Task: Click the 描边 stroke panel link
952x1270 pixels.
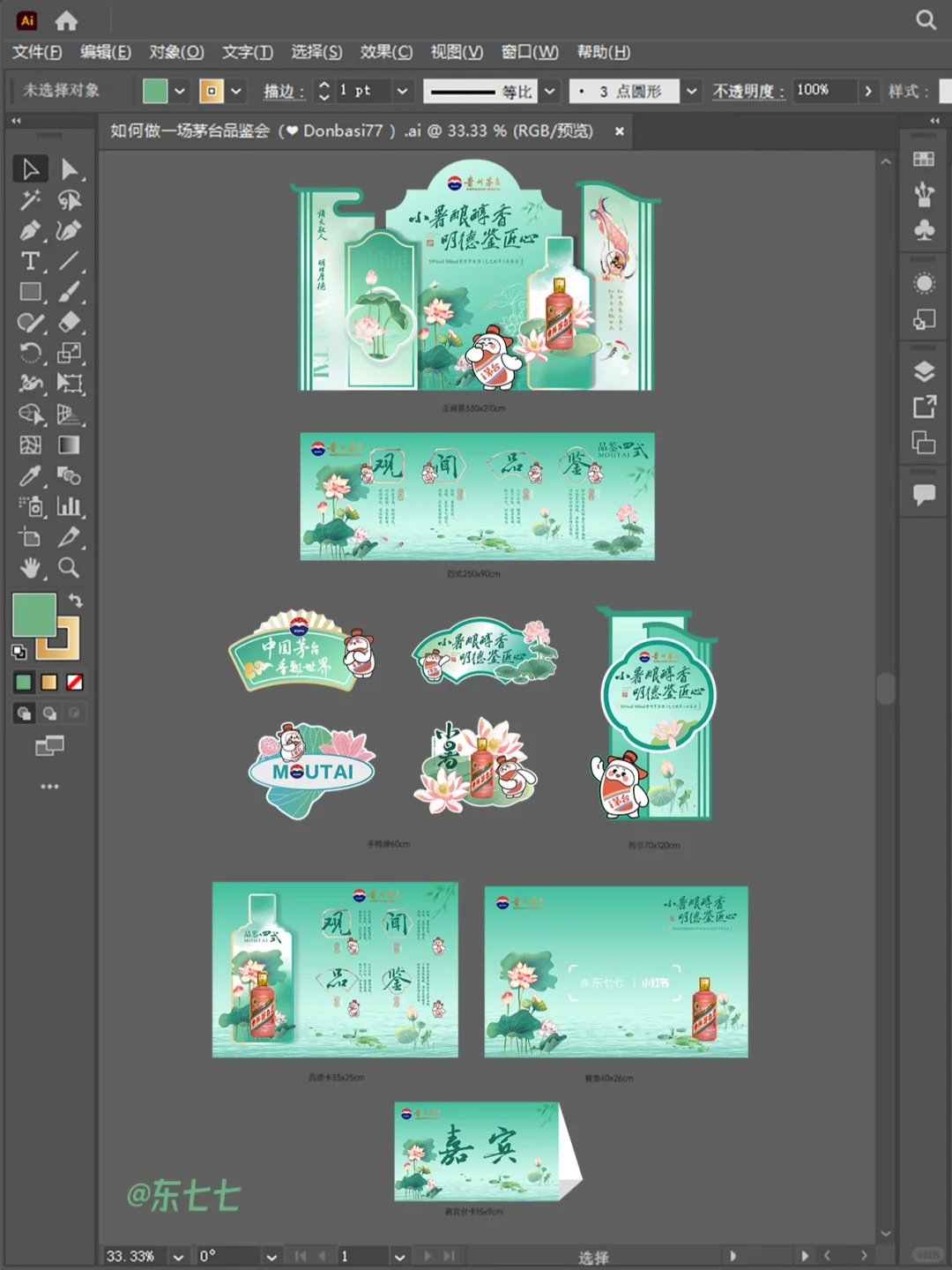Action: pos(284,91)
